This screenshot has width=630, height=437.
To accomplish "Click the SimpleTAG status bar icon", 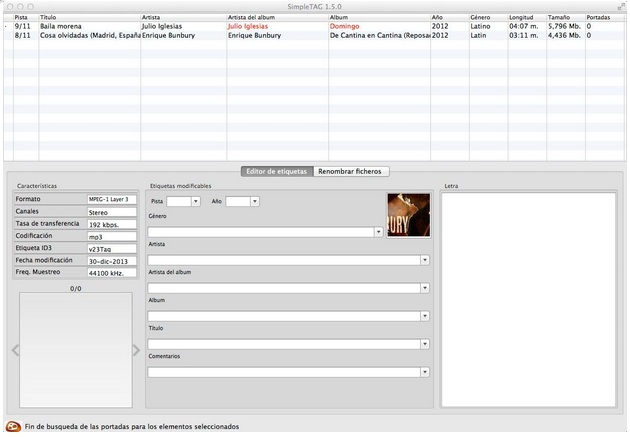I will (13, 426).
